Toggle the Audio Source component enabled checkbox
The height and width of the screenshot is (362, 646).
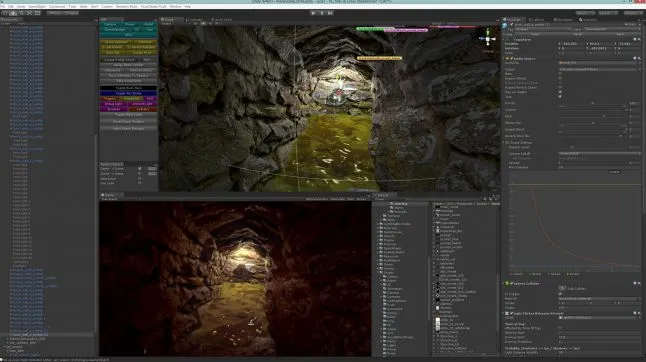[x=511, y=59]
